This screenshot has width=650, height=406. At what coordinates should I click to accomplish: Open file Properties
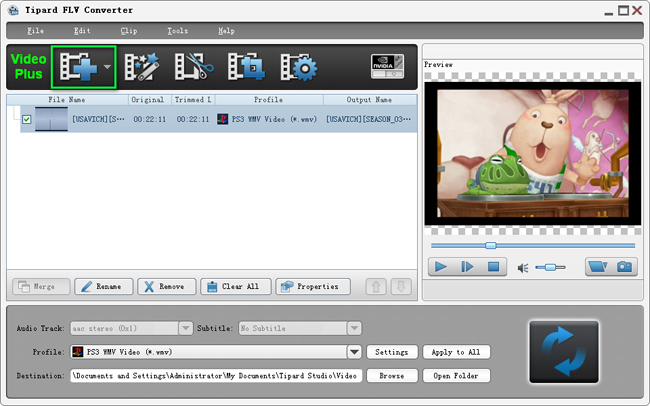click(313, 287)
